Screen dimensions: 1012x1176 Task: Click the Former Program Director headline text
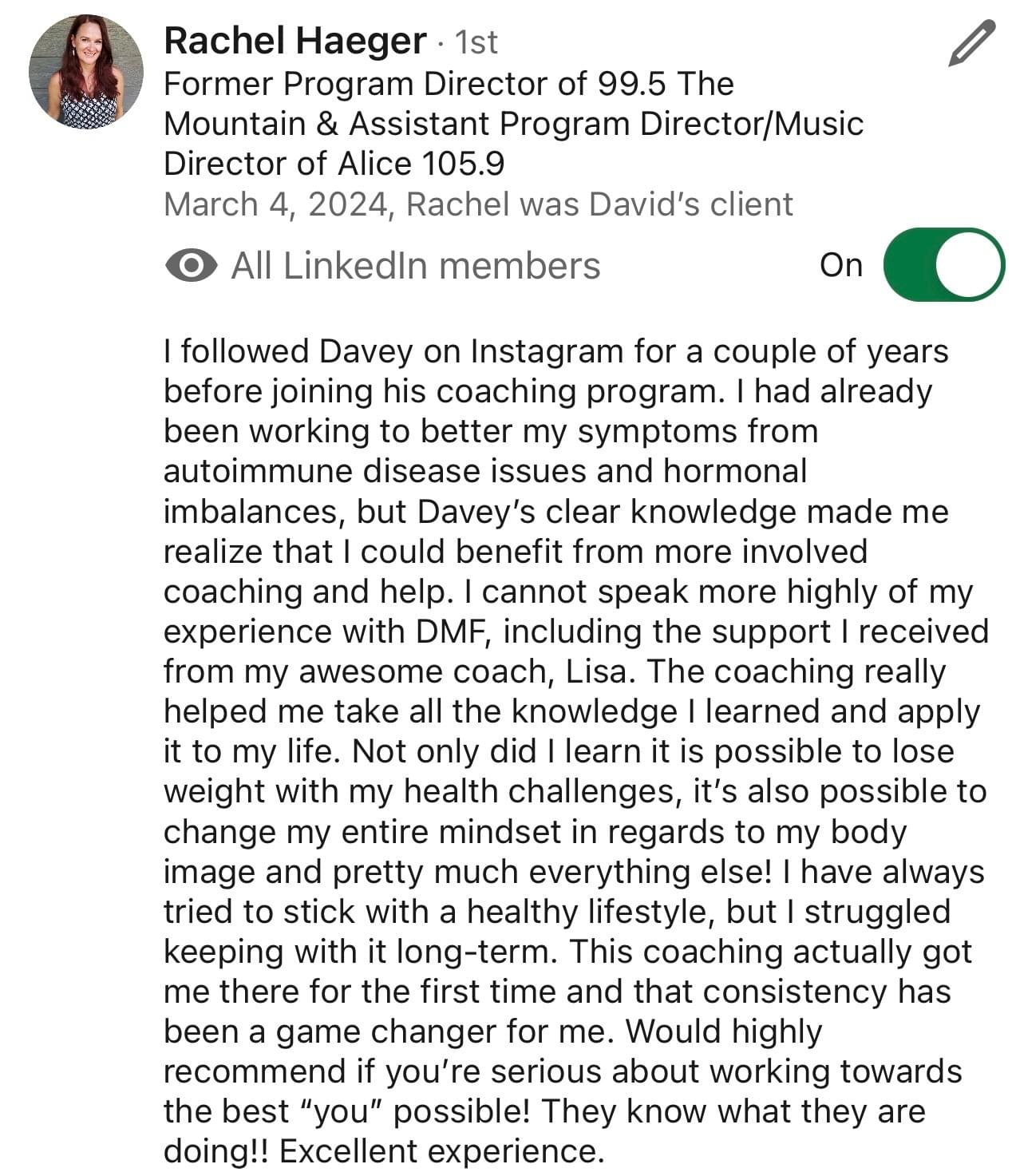(513, 124)
